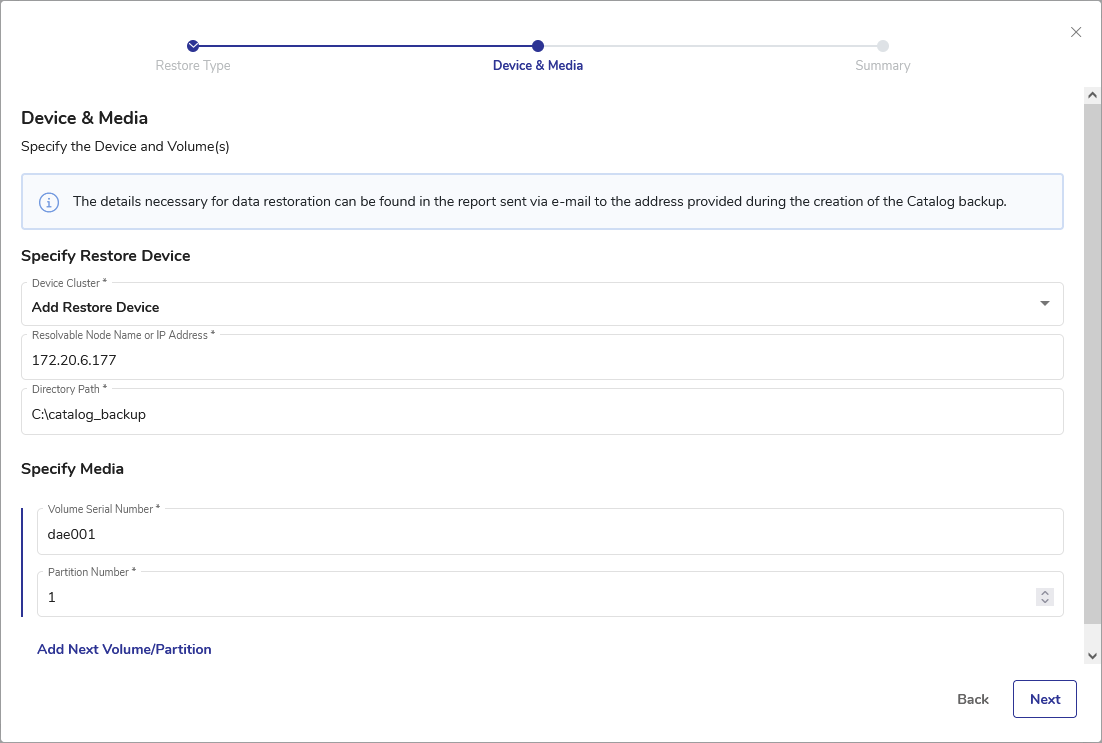Viewport: 1102px width, 743px height.
Task: Jump to the Summary step label
Action: coord(883,66)
